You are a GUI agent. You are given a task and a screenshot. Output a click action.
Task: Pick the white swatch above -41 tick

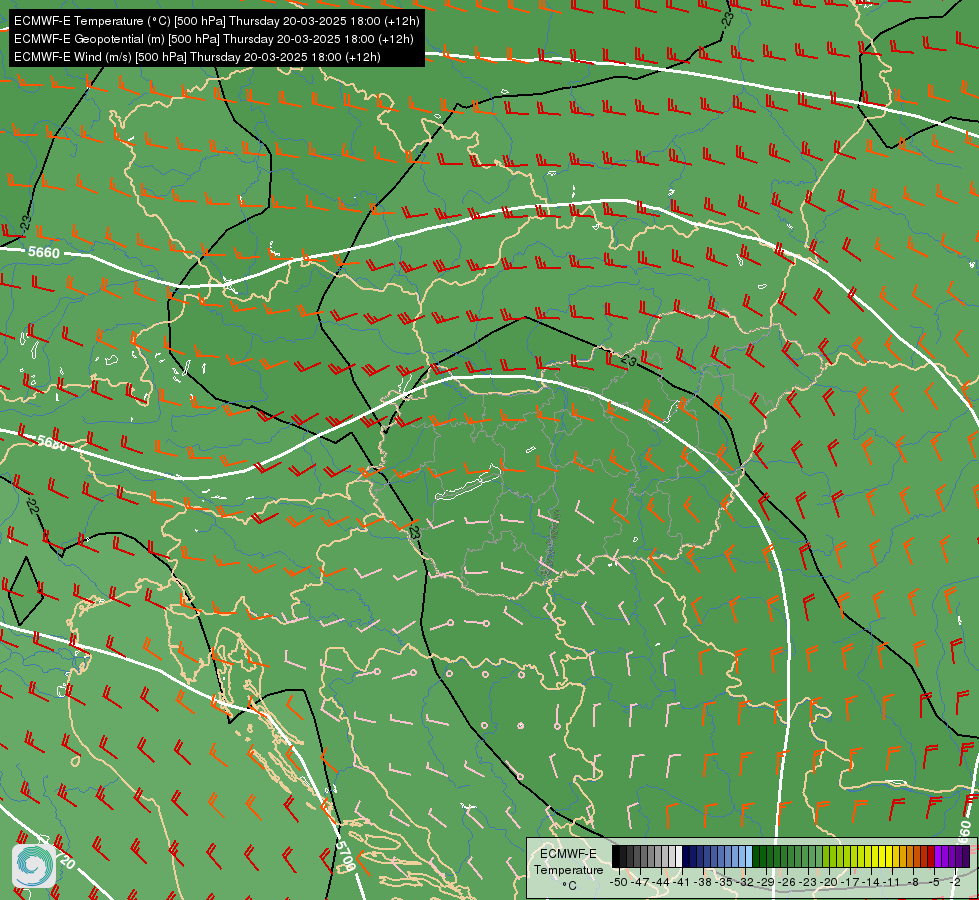679,856
